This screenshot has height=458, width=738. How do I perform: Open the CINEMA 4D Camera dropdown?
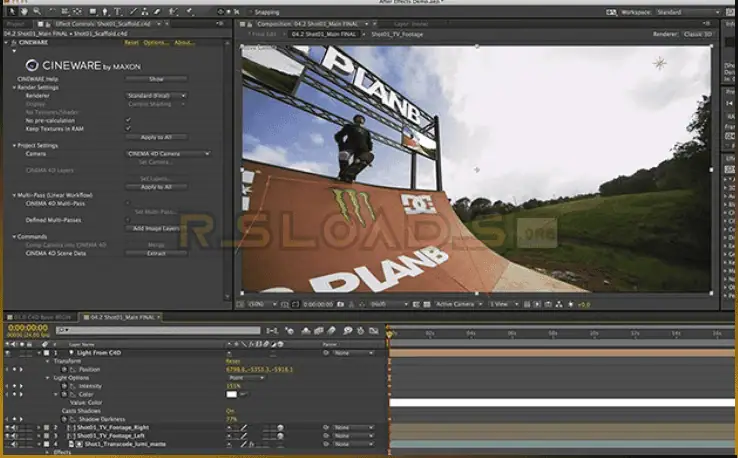point(168,154)
